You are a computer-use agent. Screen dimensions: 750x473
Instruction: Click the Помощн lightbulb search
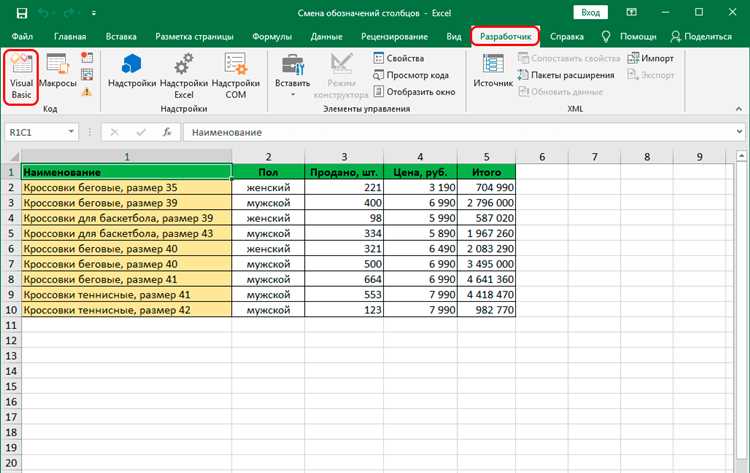tap(630, 36)
